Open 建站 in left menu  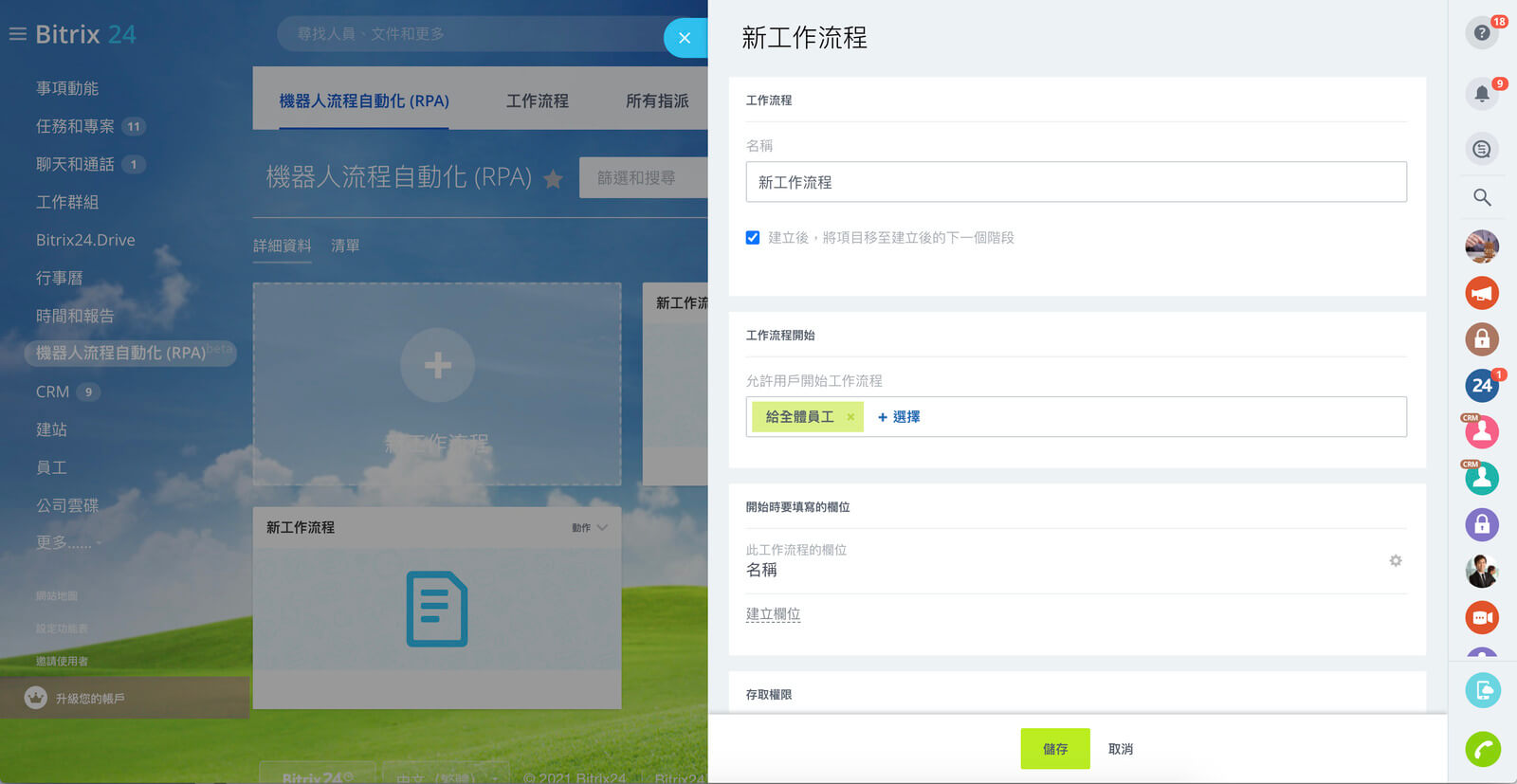pyautogui.click(x=51, y=429)
